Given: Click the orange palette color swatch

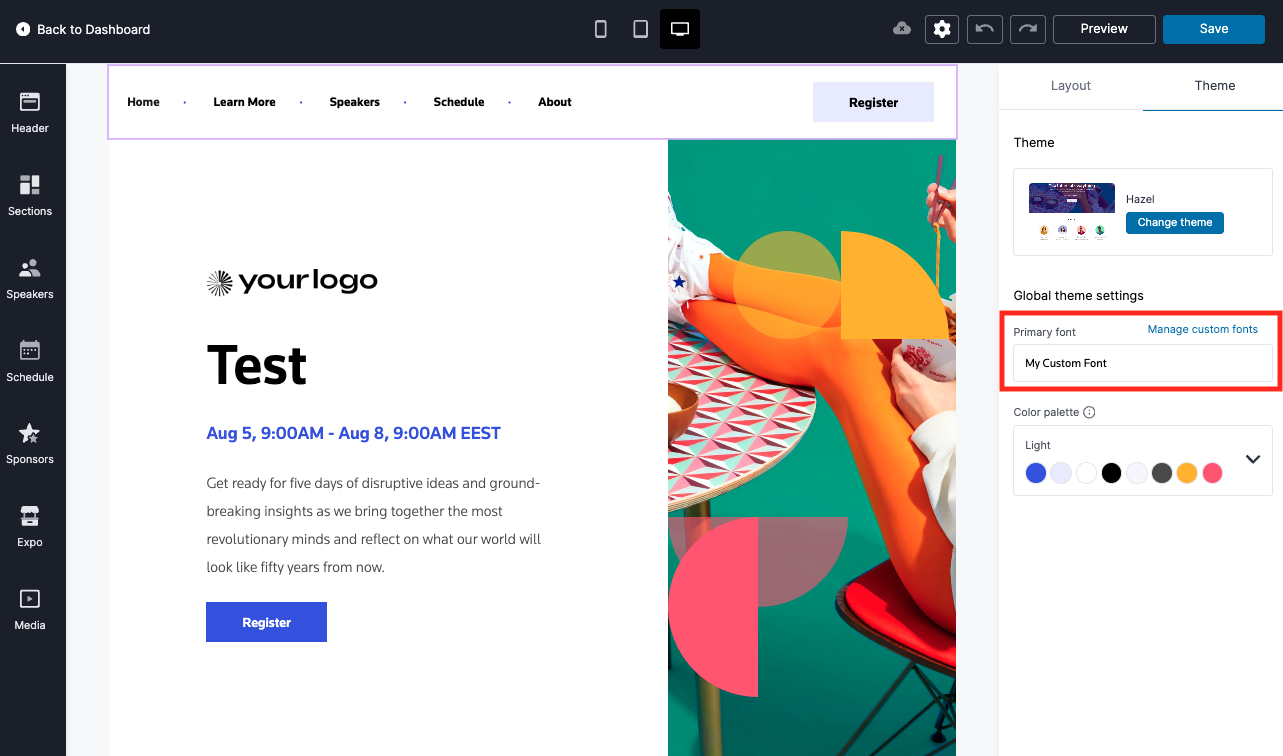Looking at the screenshot, I should coord(1187,473).
